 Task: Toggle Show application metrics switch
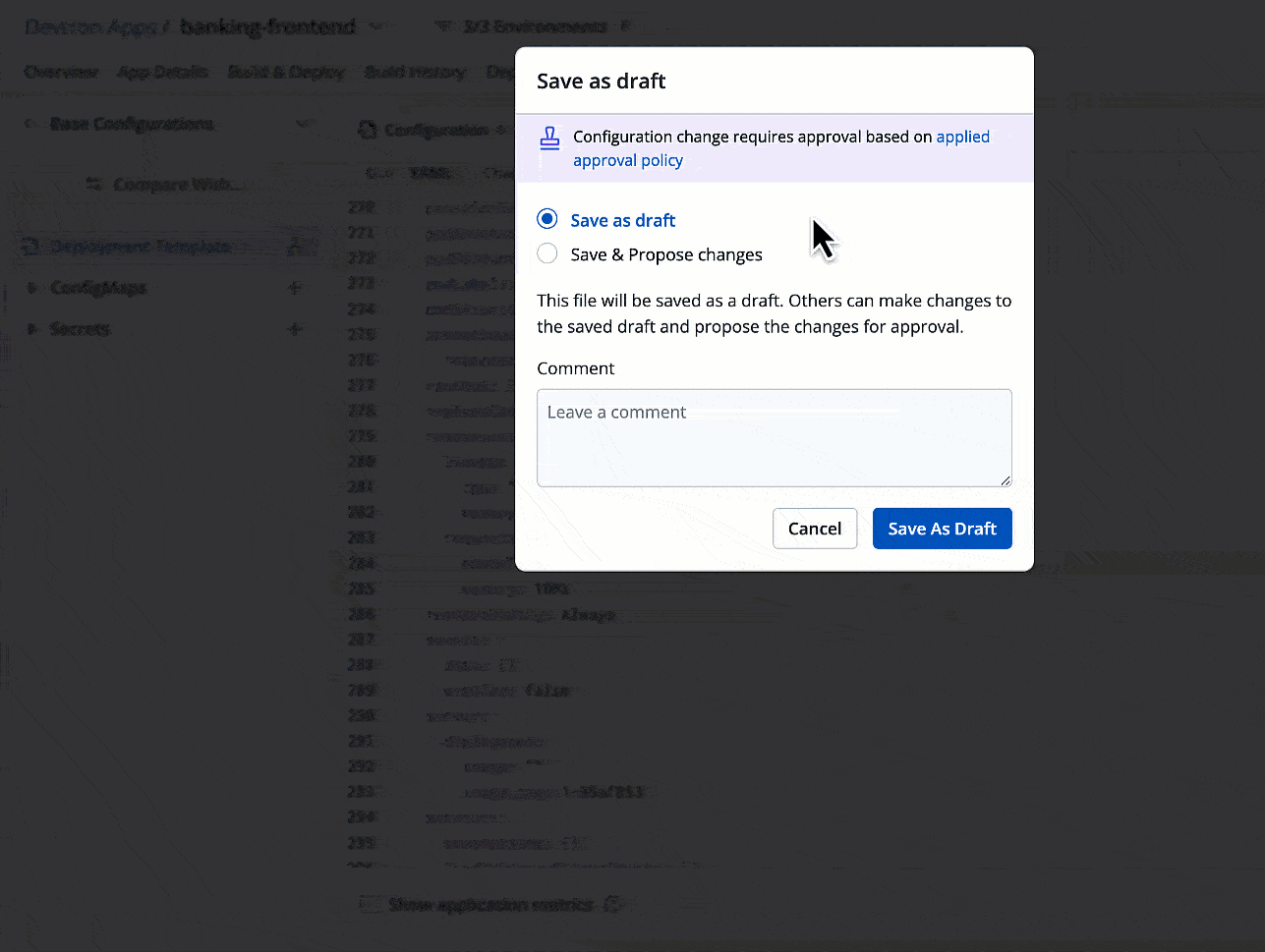(x=371, y=904)
